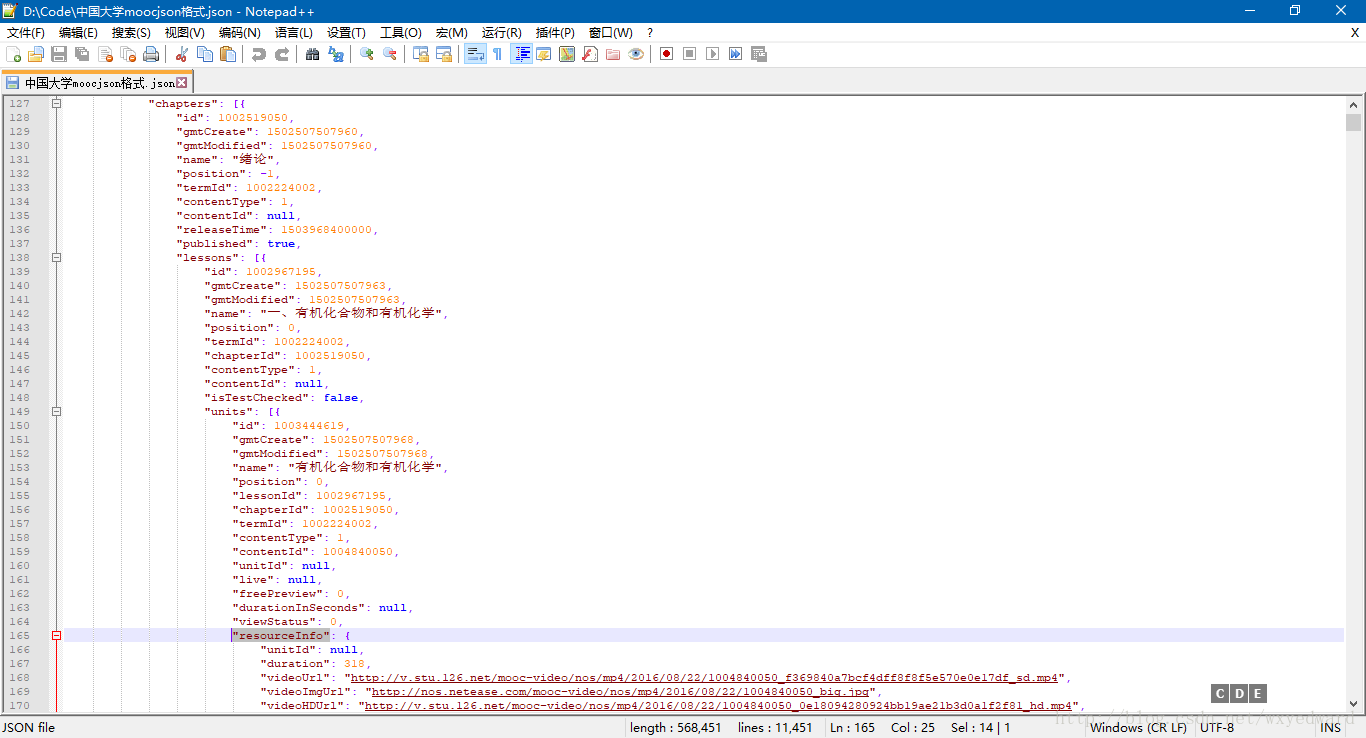Screen dimensions: 1366x738
Task: Follow the videoUrl sd.mp4 link
Action: pos(705,678)
